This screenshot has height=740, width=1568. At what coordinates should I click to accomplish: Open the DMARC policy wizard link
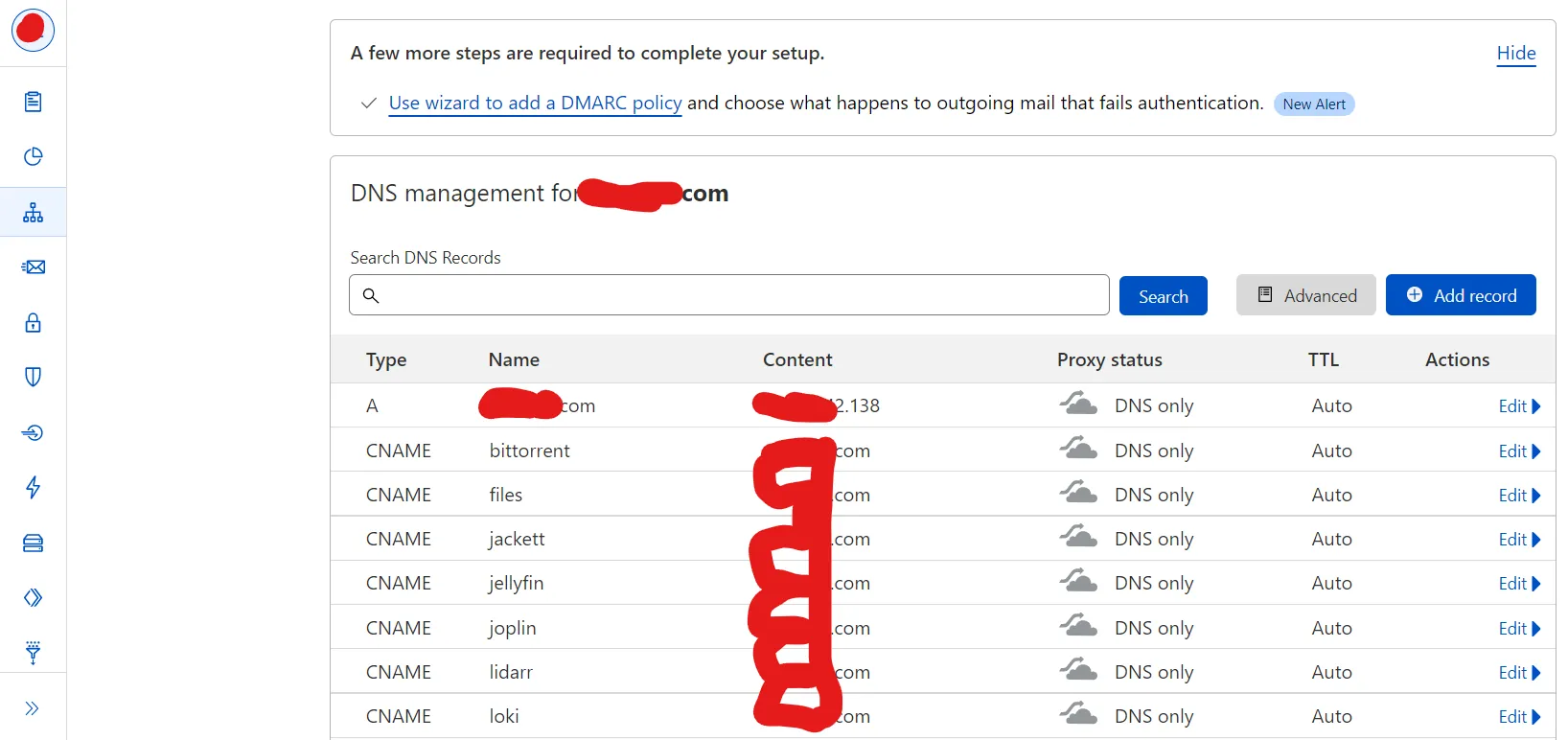click(535, 104)
